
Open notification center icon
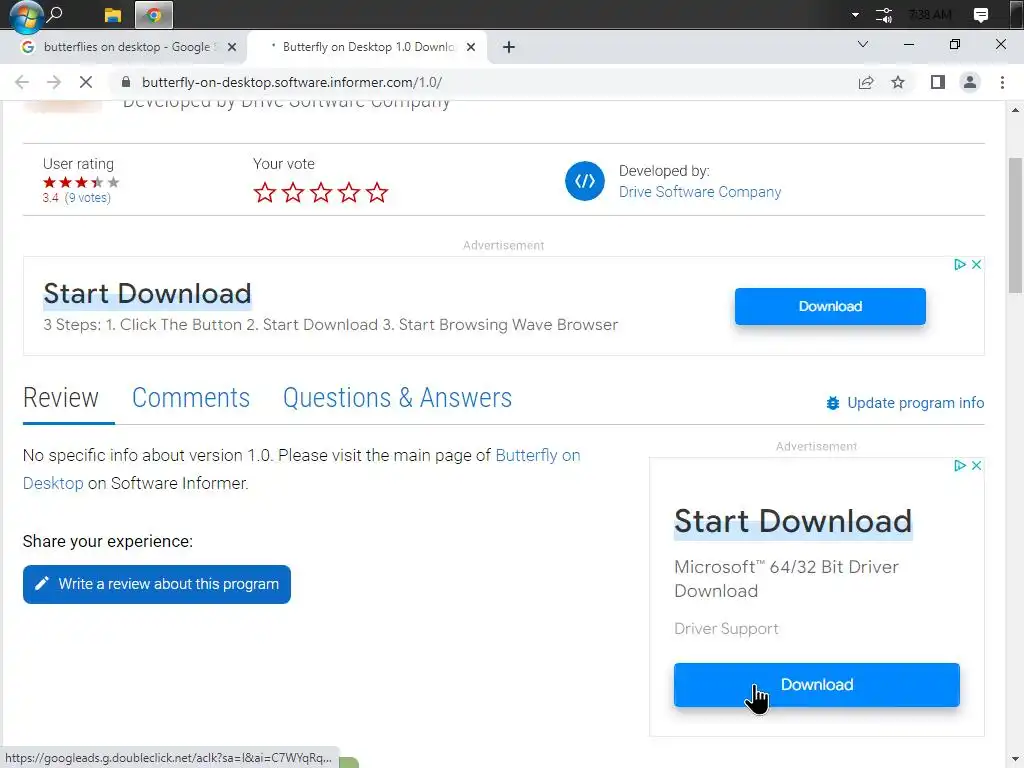coord(980,15)
